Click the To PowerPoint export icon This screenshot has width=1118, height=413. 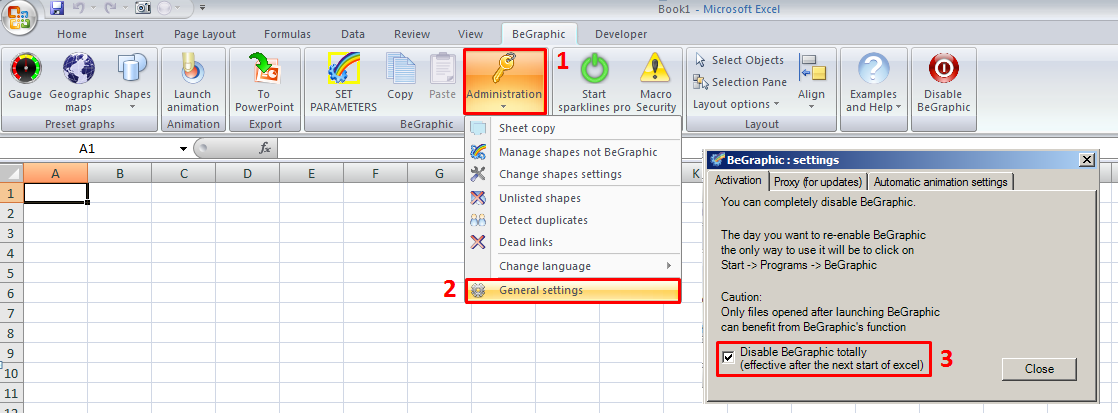[264, 70]
